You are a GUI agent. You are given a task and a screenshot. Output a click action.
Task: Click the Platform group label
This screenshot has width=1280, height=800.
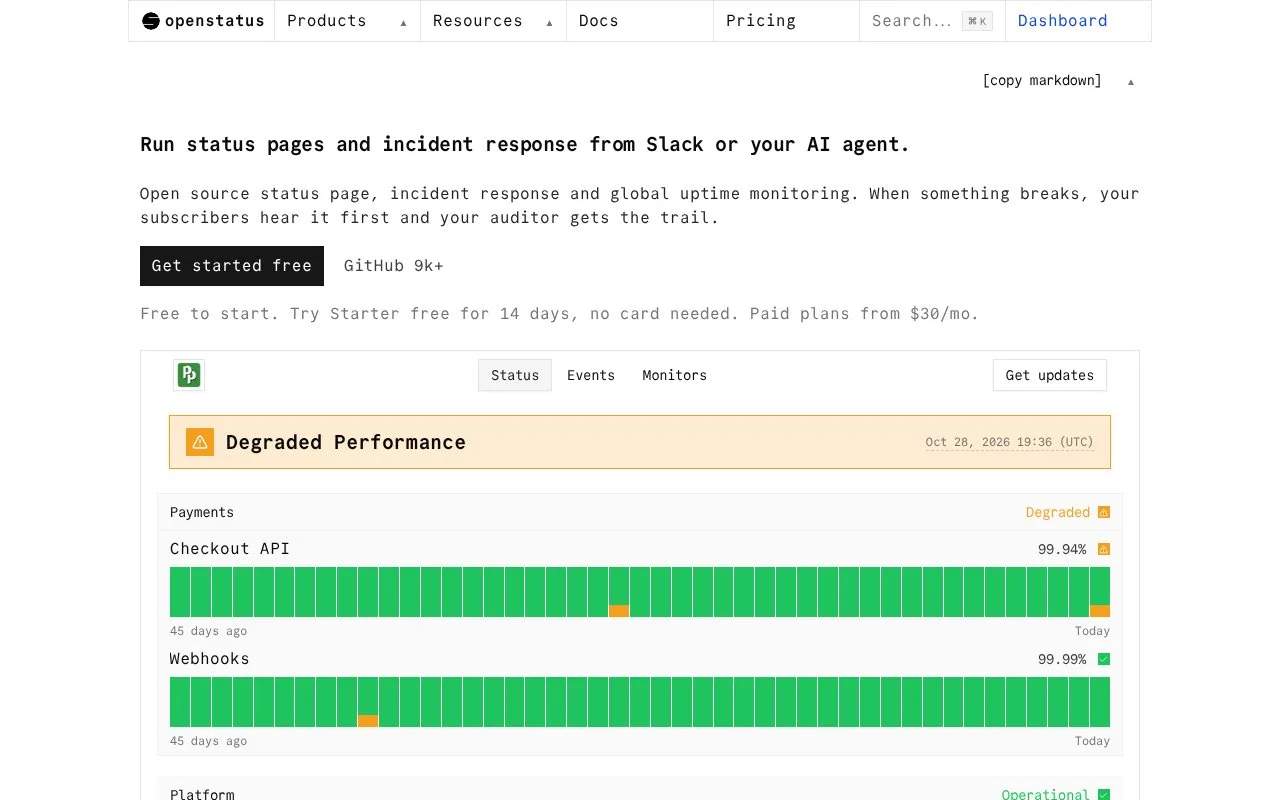202,794
